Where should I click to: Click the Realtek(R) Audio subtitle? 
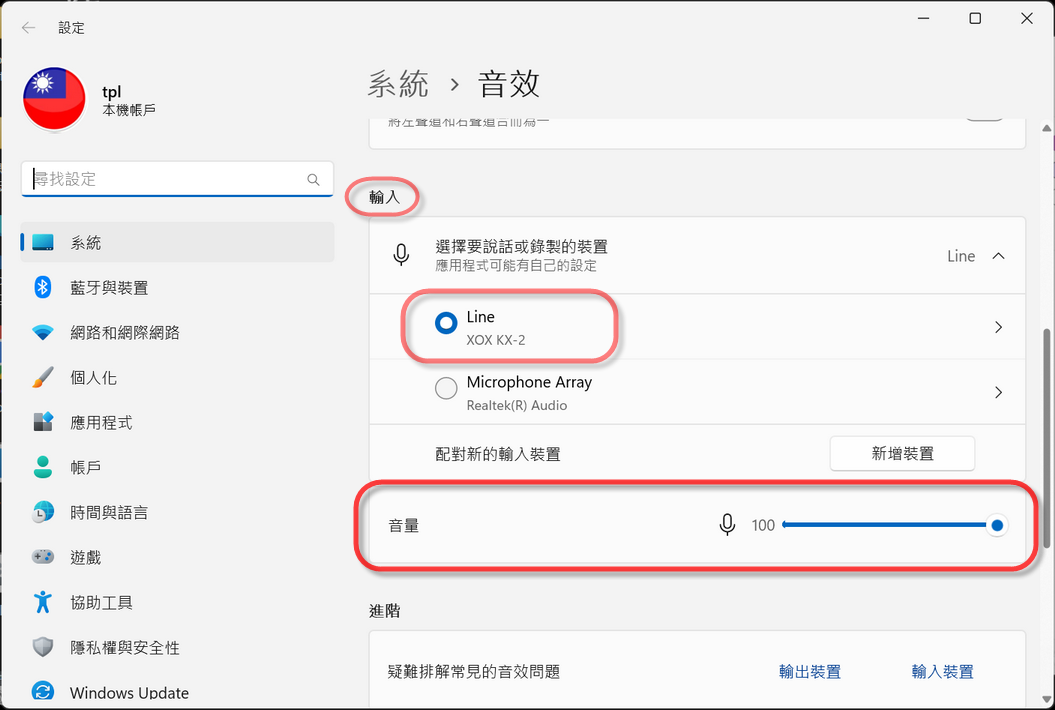pyautogui.click(x=517, y=405)
